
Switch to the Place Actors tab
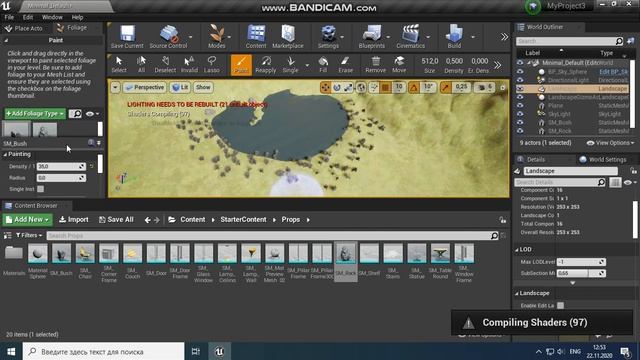tap(24, 28)
